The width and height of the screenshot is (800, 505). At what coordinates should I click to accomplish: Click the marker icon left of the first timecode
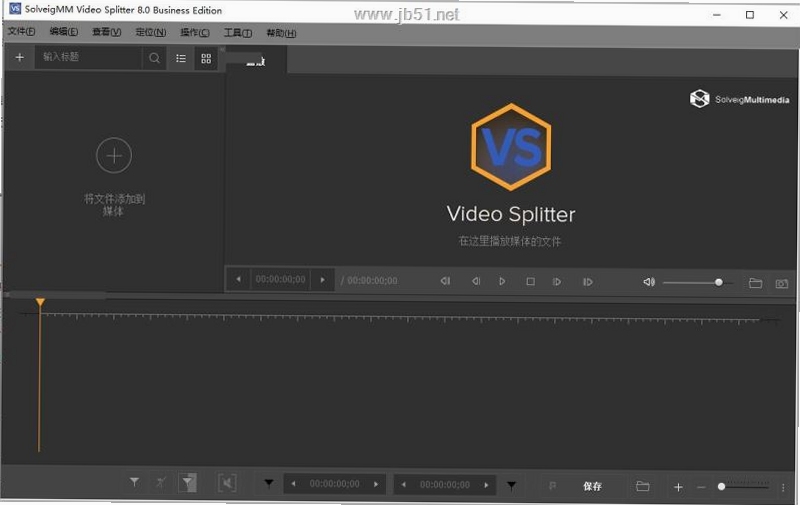tap(269, 483)
